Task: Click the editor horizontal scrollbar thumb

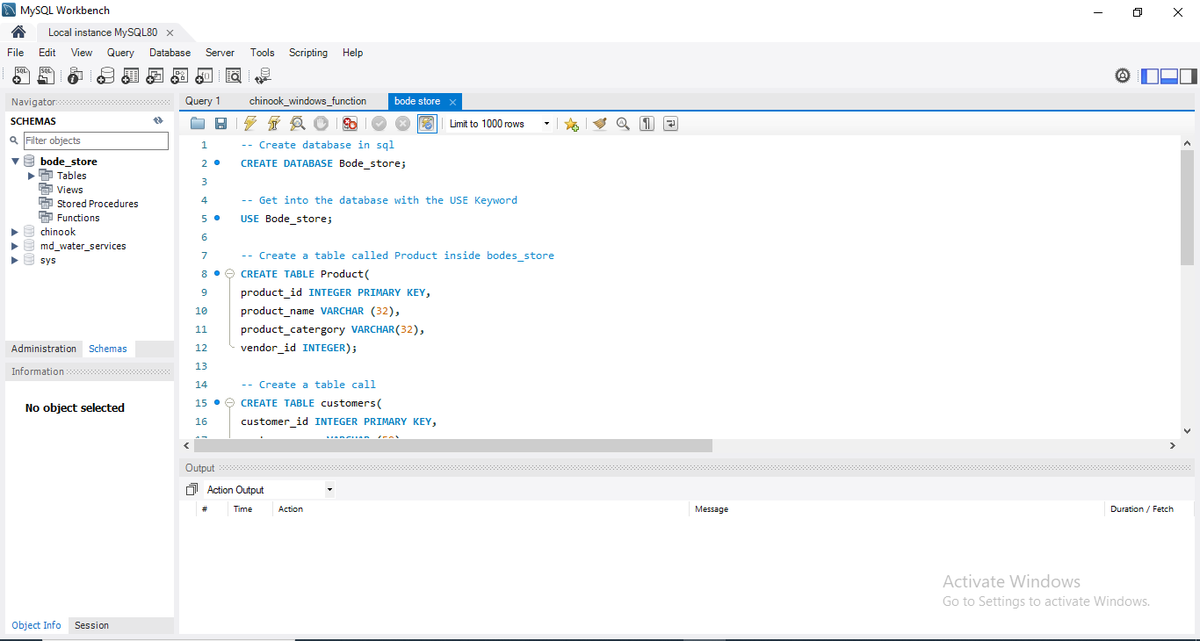Action: tap(453, 445)
